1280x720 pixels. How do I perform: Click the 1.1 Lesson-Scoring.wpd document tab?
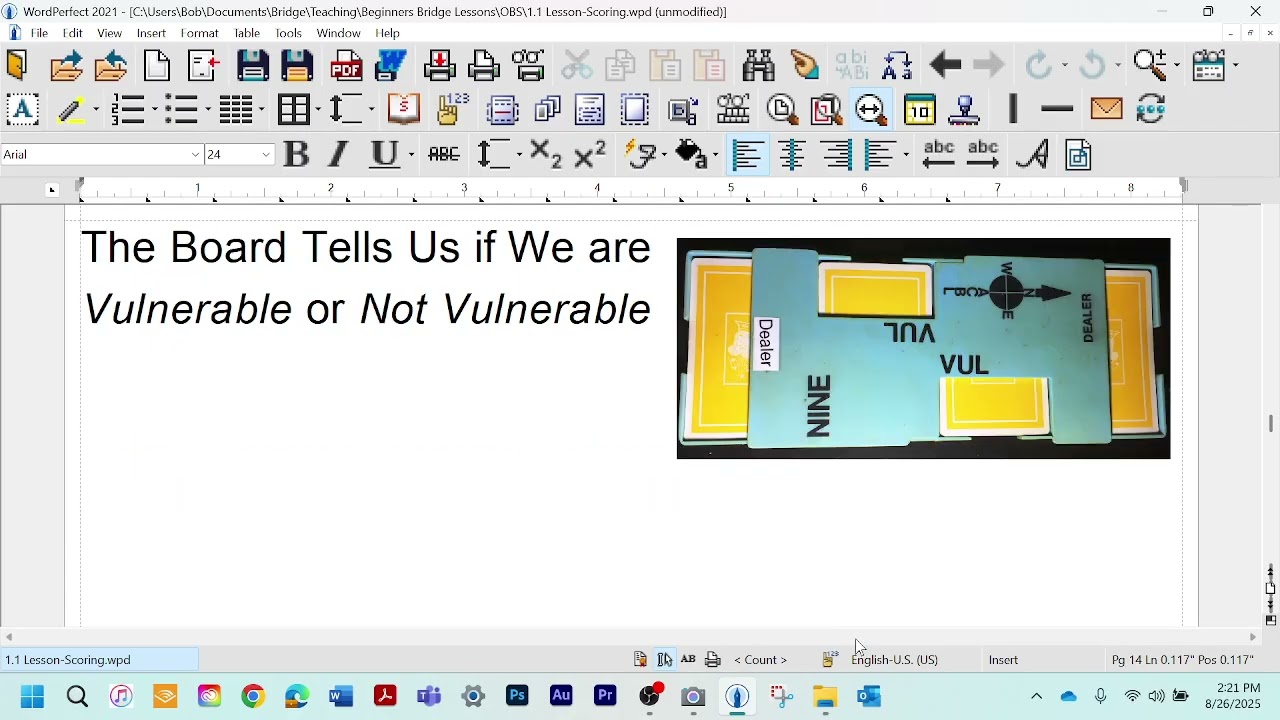tap(99, 660)
